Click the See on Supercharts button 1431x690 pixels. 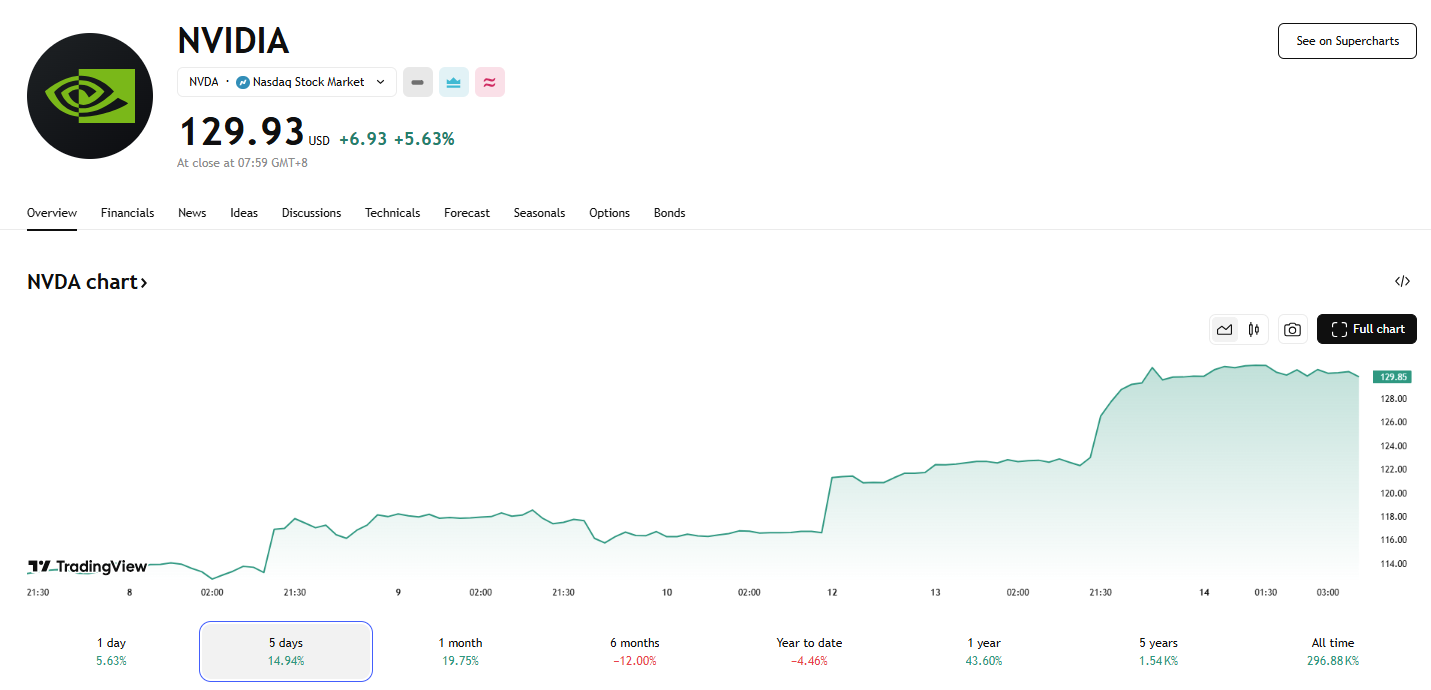(x=1347, y=41)
